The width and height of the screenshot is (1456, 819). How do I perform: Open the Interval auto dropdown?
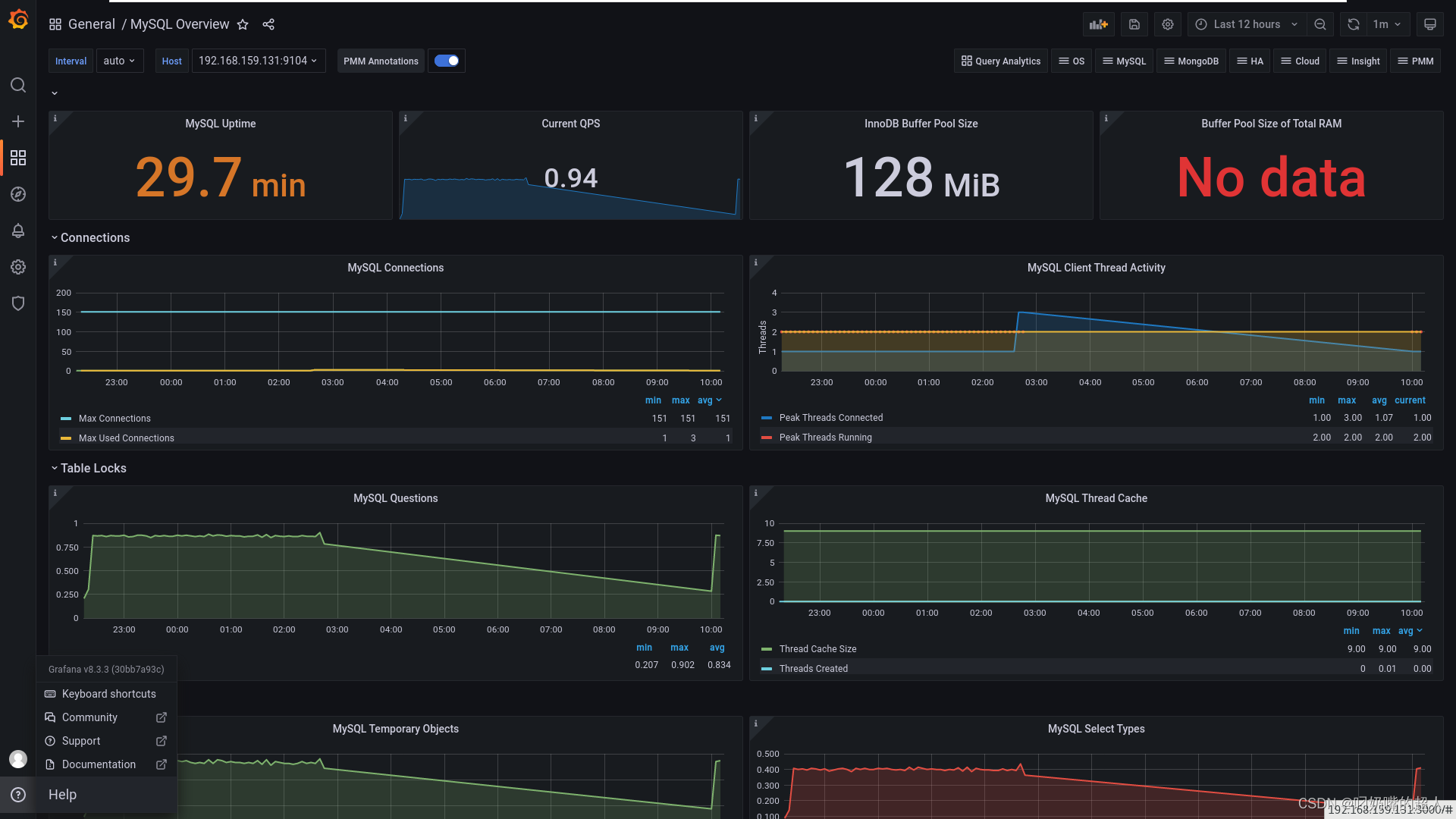pos(120,61)
